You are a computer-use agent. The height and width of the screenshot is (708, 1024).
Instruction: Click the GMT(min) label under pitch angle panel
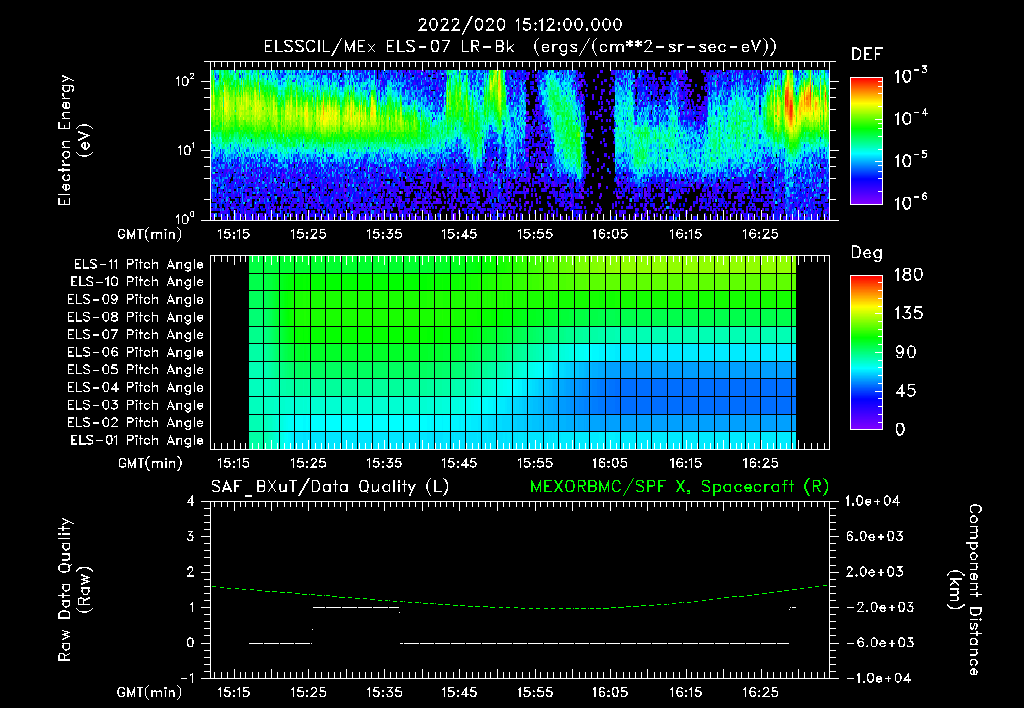pyautogui.click(x=150, y=463)
